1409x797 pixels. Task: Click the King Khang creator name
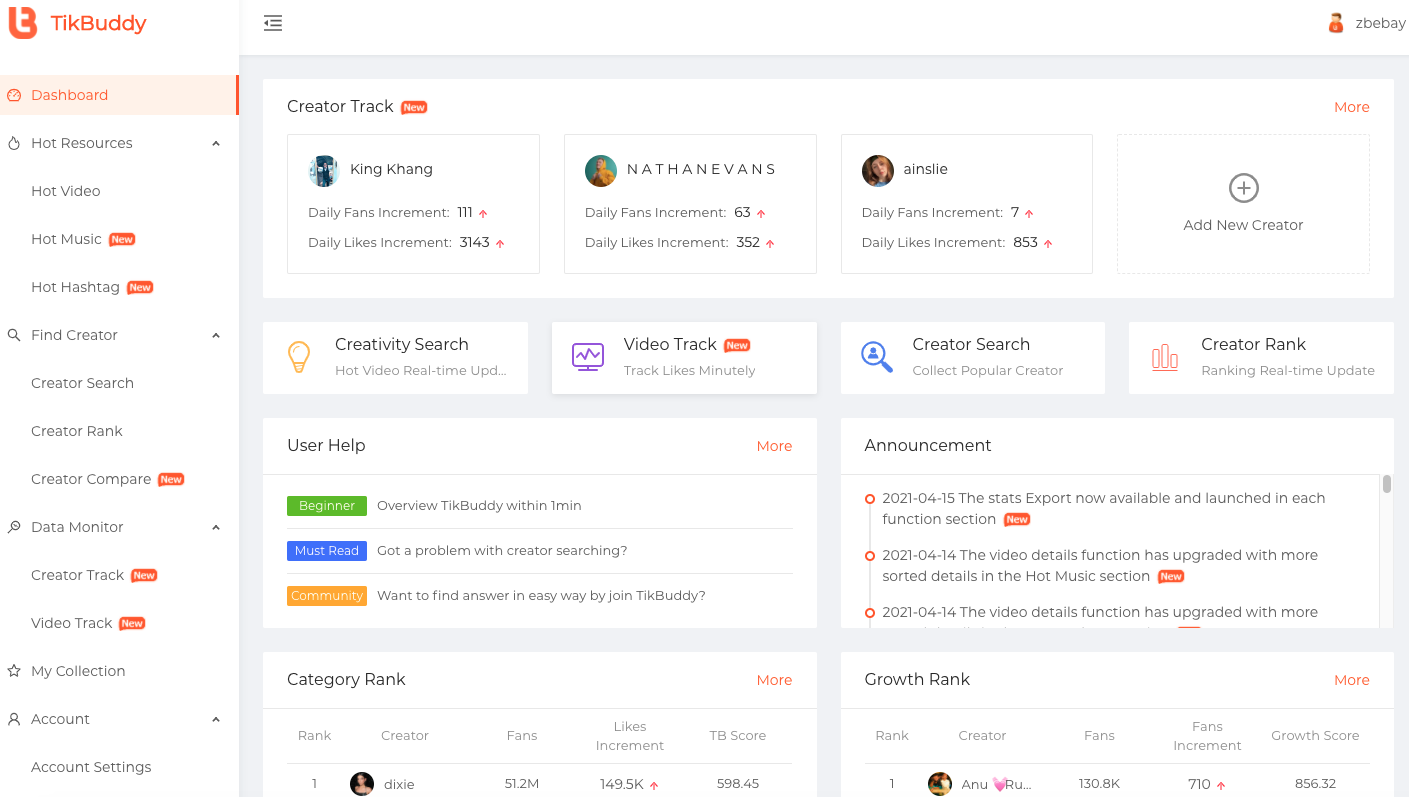click(x=391, y=169)
